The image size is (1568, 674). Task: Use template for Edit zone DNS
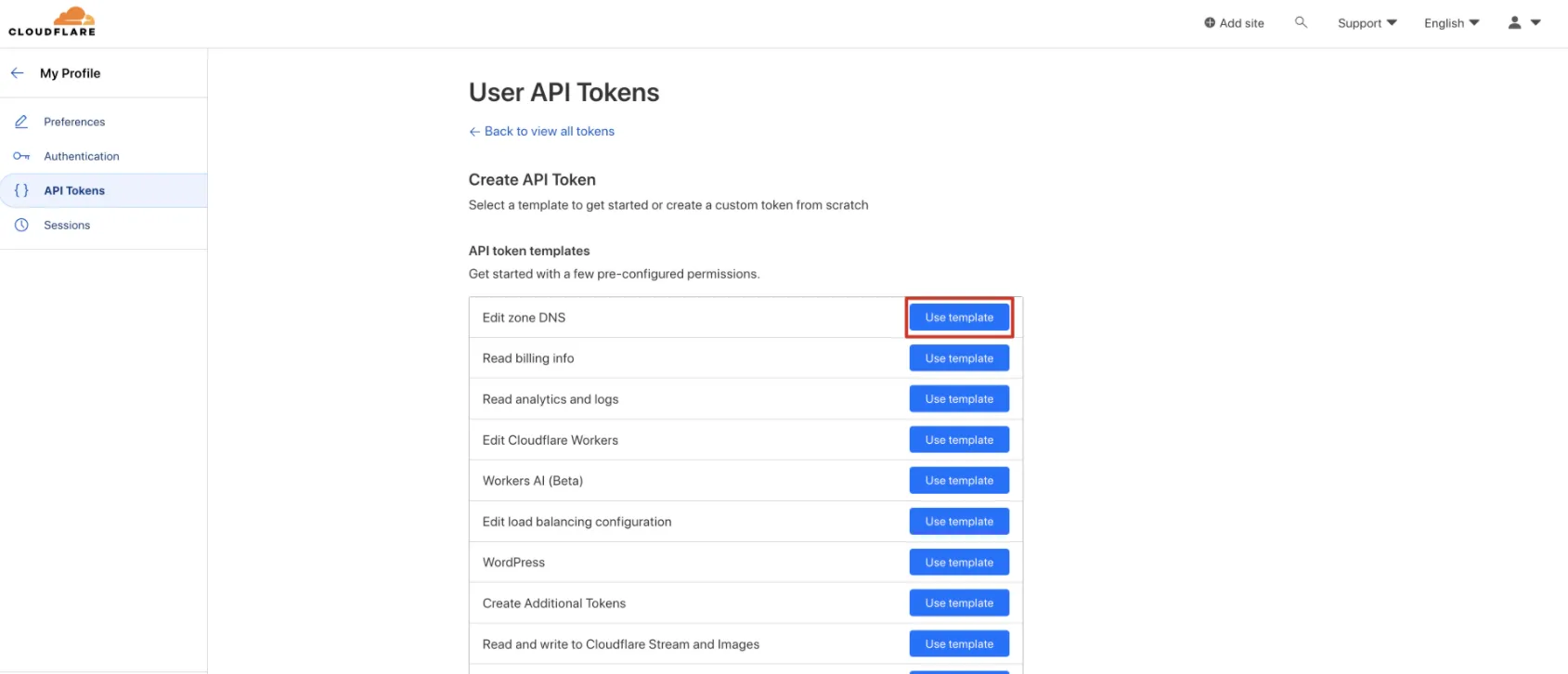[x=959, y=318]
